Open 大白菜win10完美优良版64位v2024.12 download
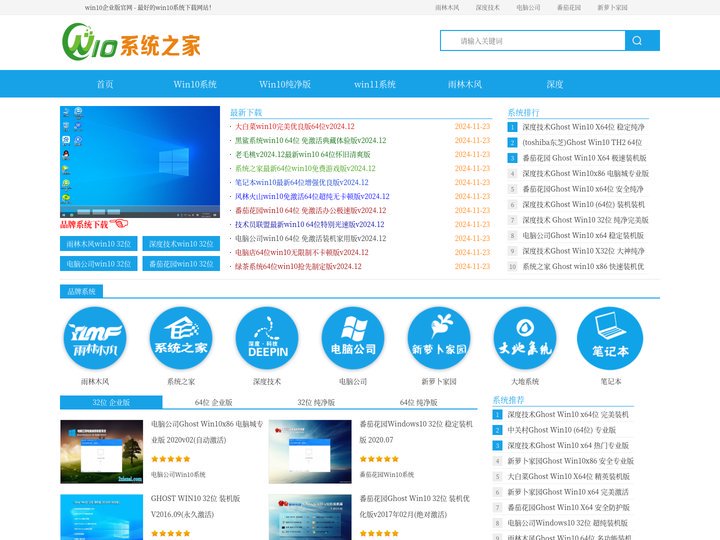Screen dimensions: 720x540 [x=295, y=126]
